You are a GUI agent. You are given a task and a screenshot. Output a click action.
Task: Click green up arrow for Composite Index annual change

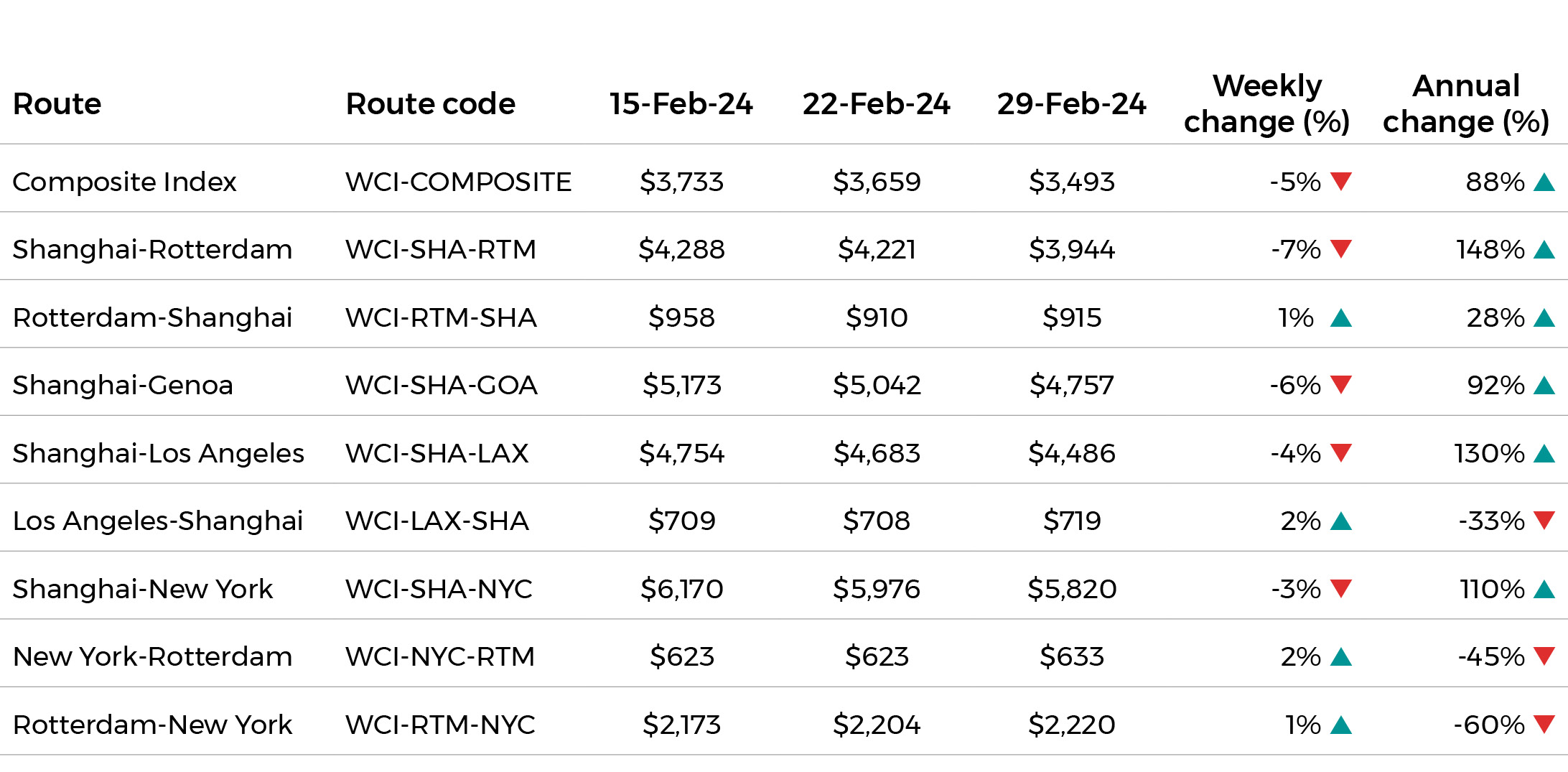click(x=1544, y=182)
